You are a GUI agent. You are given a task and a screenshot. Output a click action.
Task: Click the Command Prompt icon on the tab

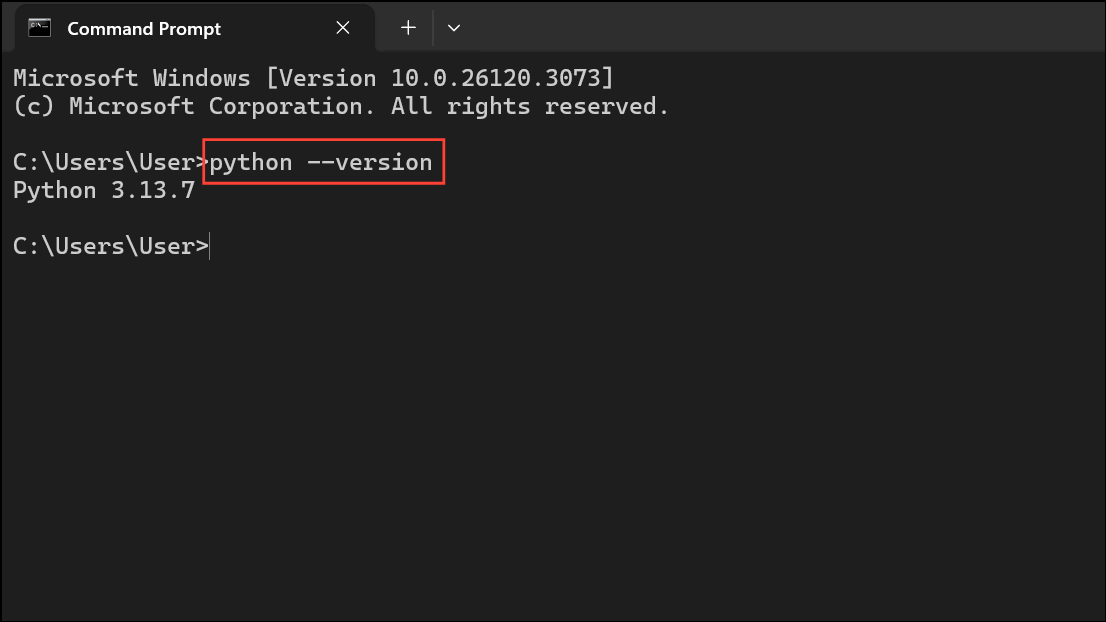click(39, 27)
